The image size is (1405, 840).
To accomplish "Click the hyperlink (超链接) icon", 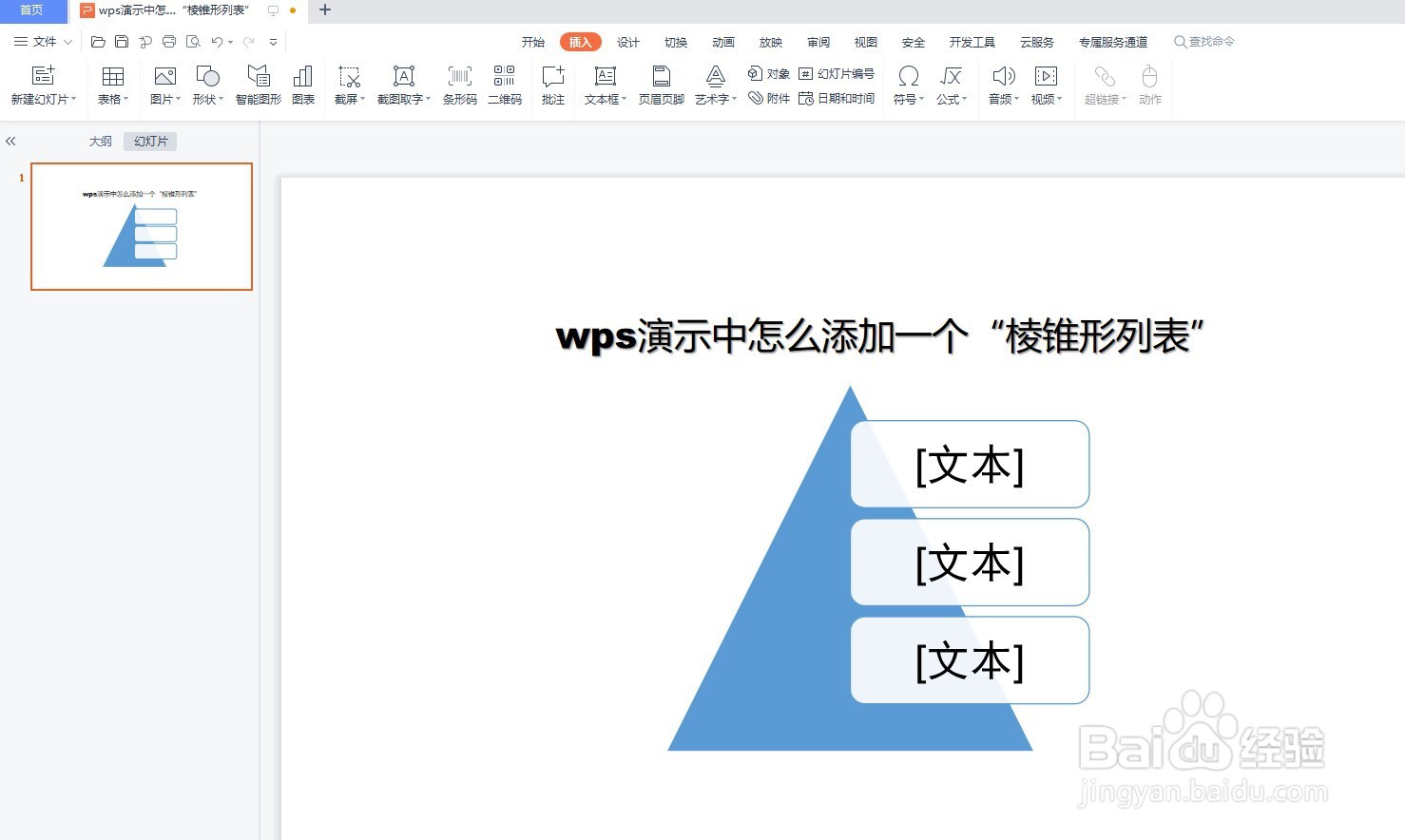I will click(1104, 76).
